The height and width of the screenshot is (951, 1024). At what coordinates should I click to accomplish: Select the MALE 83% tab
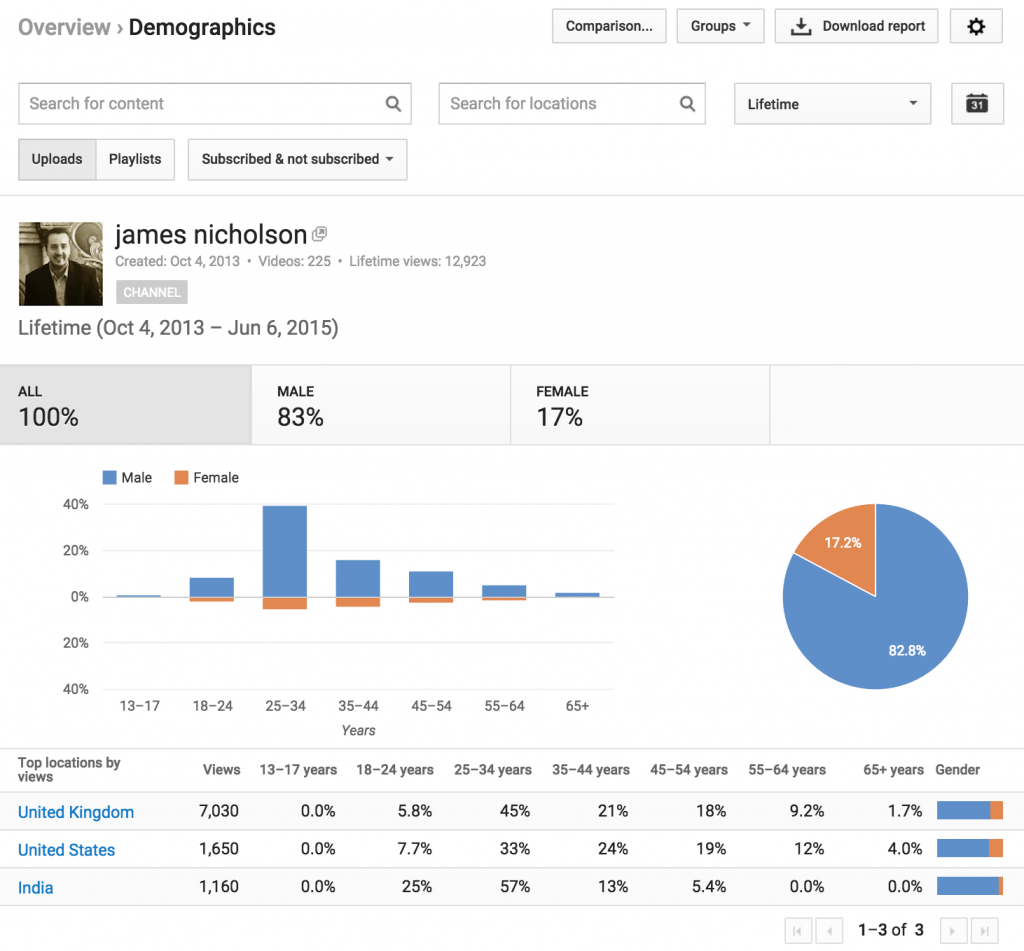point(380,405)
